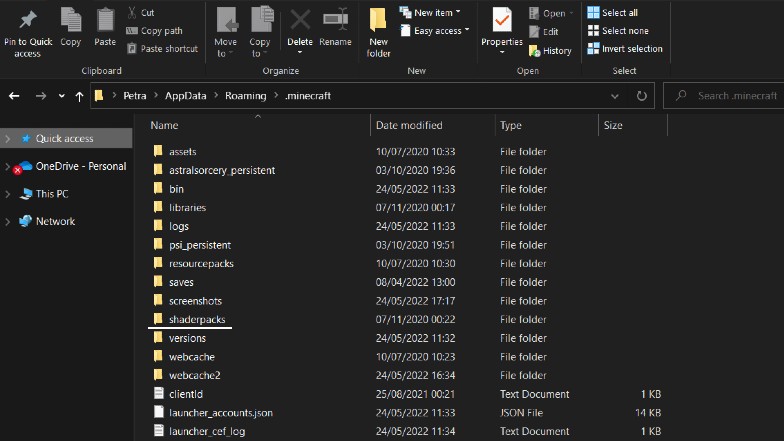Screen dimensions: 784x441
Task: Go back with the Back arrow
Action: [14, 96]
